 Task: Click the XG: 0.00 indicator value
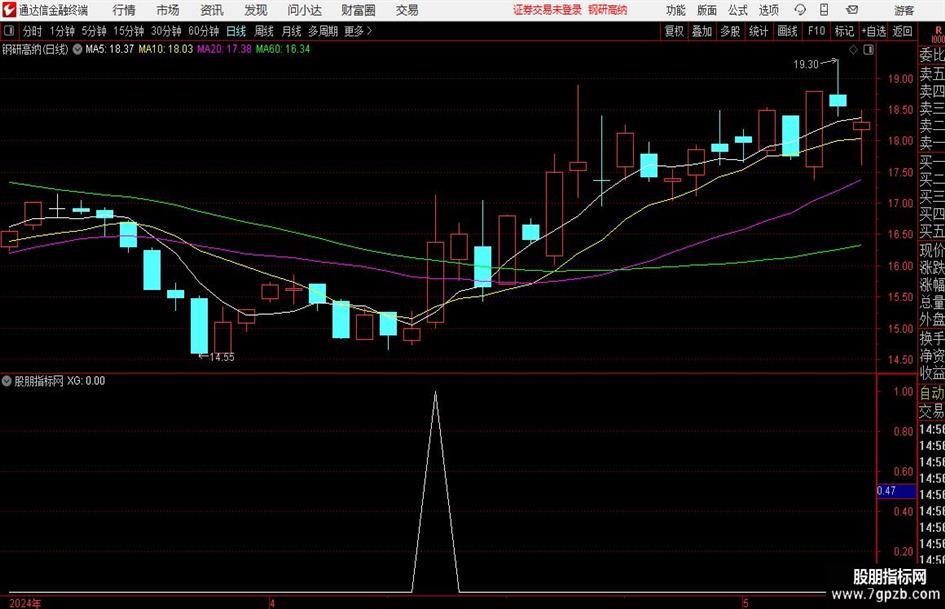pos(86,381)
